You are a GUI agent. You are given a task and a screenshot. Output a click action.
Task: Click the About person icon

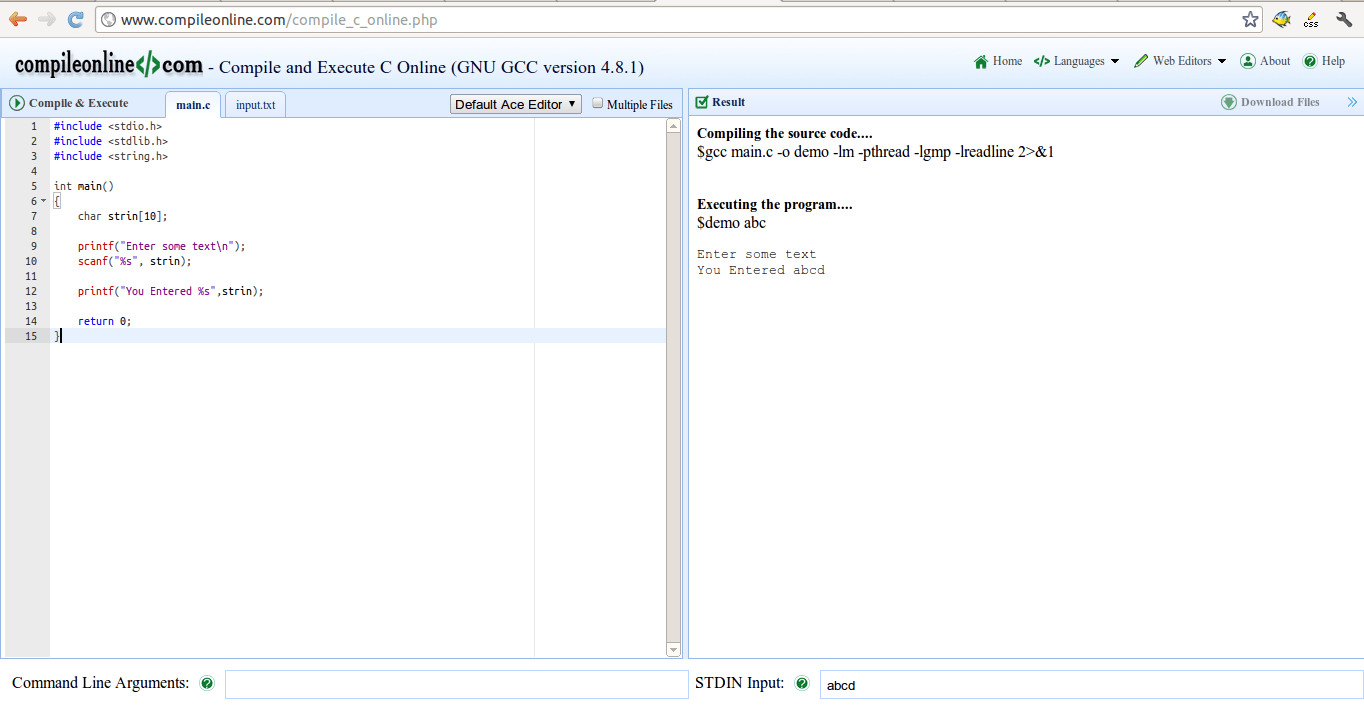pos(1247,61)
